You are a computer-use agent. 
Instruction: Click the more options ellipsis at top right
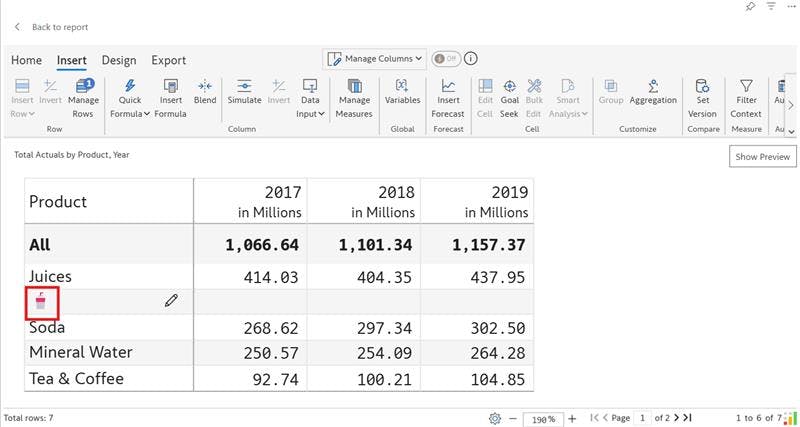pos(791,6)
